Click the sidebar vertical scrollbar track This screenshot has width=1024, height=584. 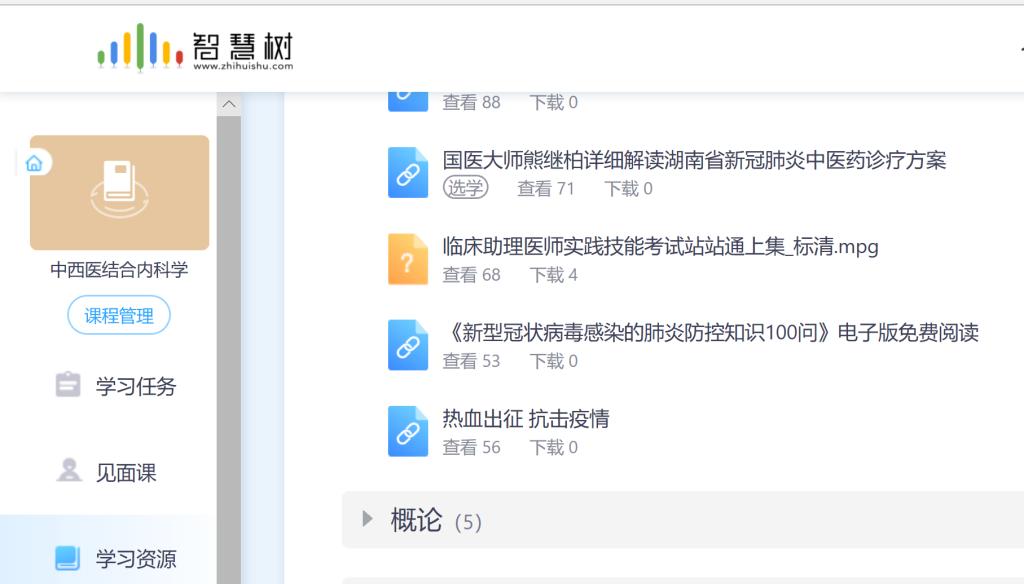pos(229,349)
